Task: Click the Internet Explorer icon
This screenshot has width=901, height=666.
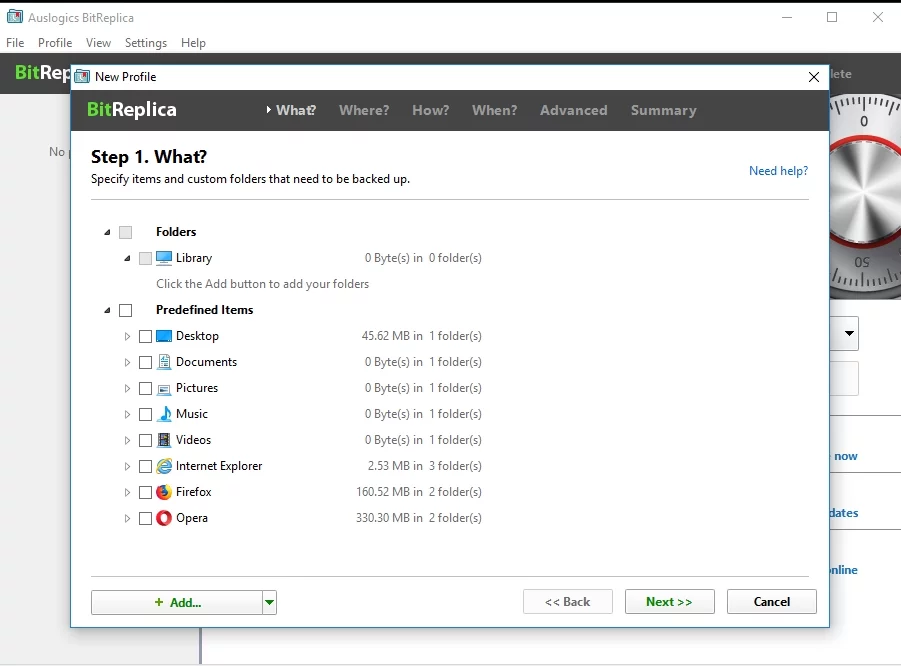Action: 164,466
